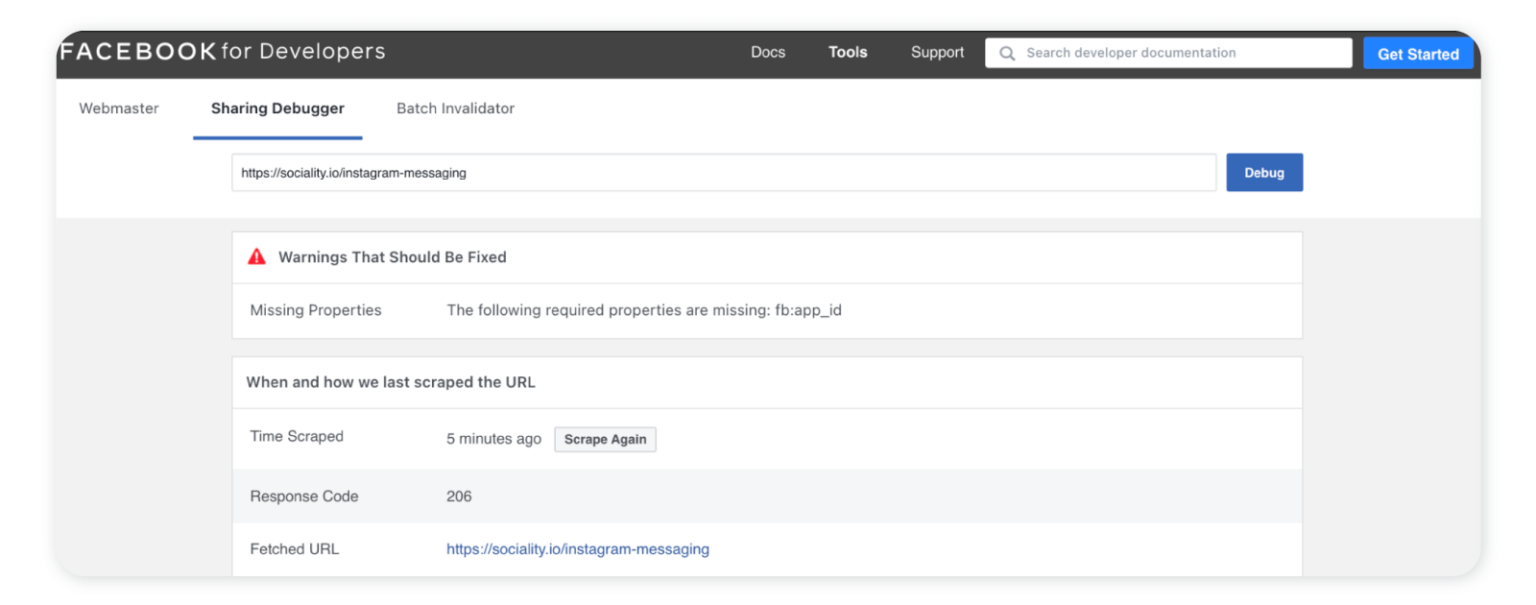The image size is (1536, 605).
Task: Open the fetched URL link
Action: pos(577,548)
